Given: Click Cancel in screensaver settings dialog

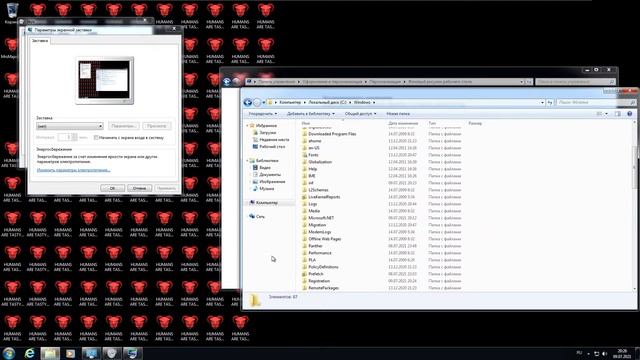Looking at the screenshot, I should click(x=139, y=188).
